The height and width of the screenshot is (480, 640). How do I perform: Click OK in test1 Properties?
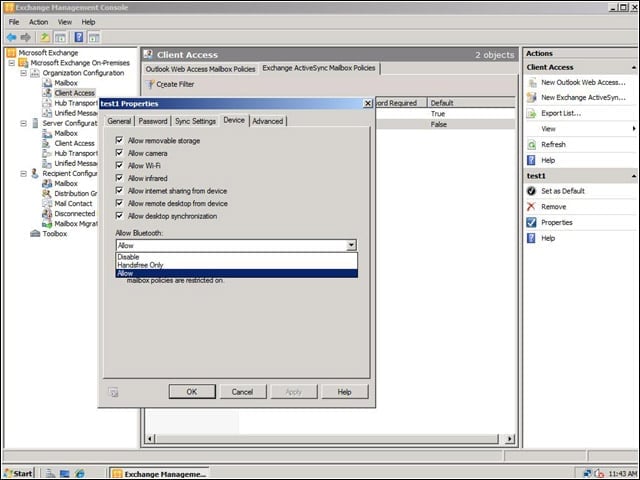192,392
